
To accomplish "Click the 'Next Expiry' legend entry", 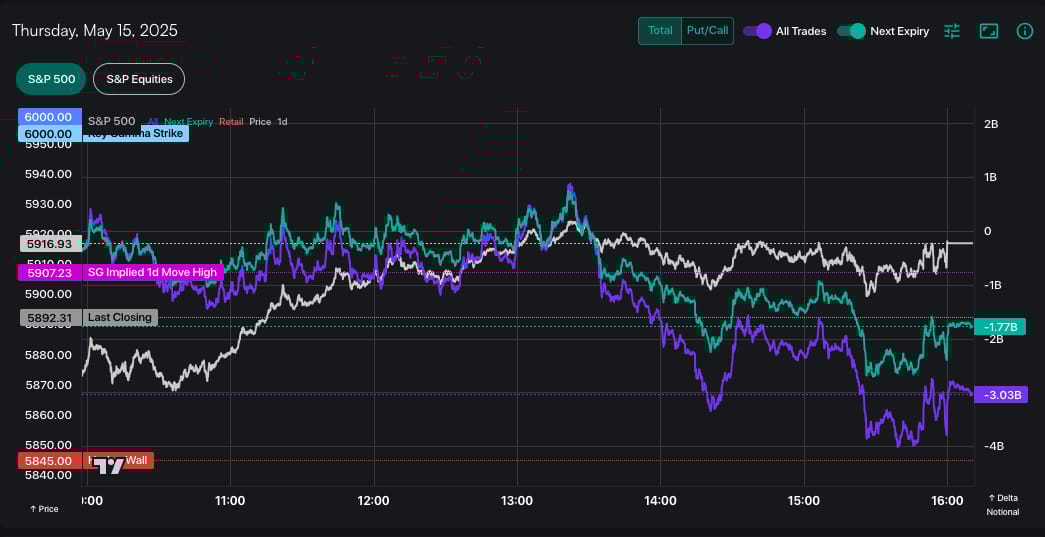I will [189, 122].
